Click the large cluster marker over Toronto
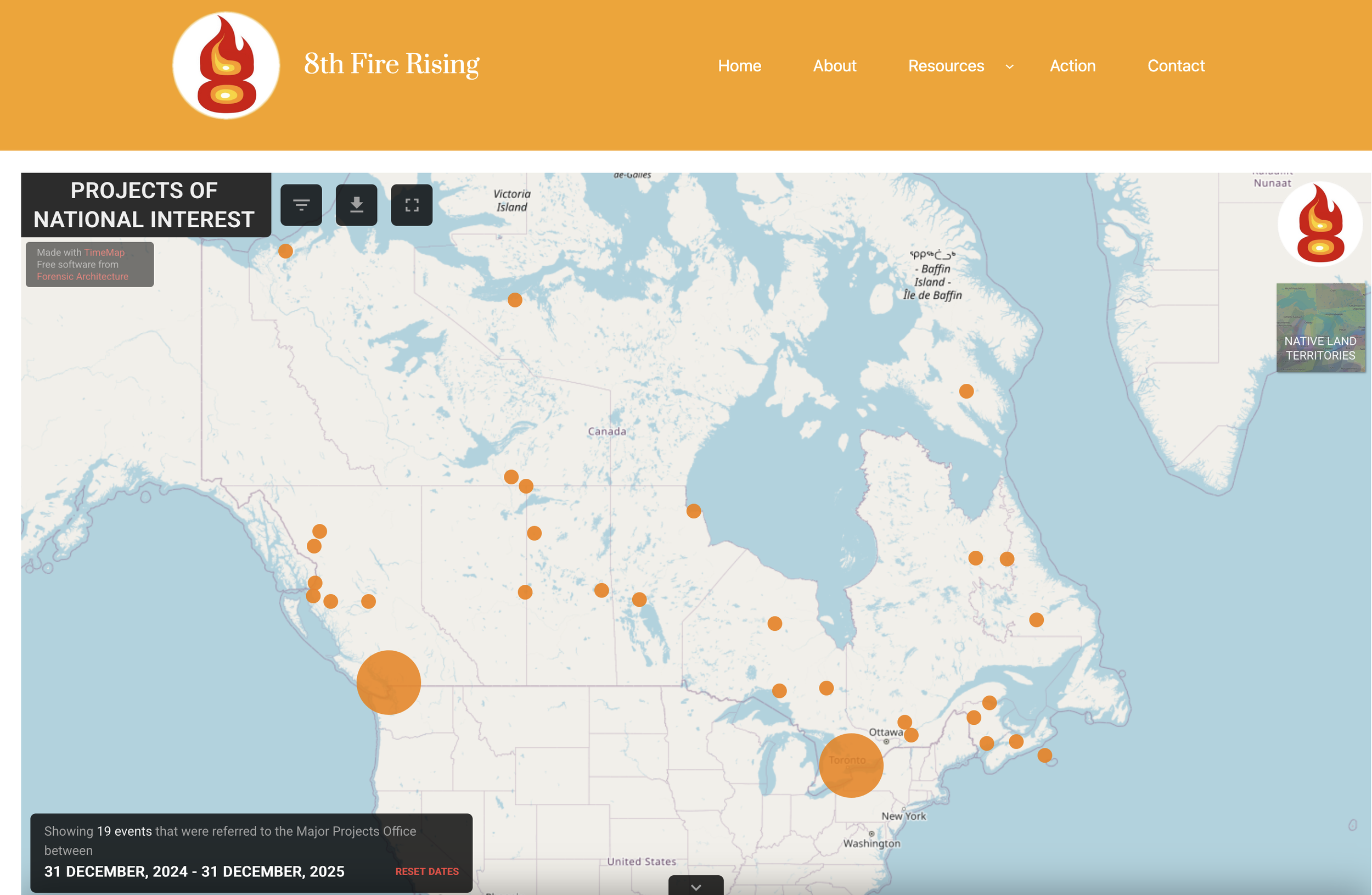This screenshot has height=895, width=1372. click(851, 765)
